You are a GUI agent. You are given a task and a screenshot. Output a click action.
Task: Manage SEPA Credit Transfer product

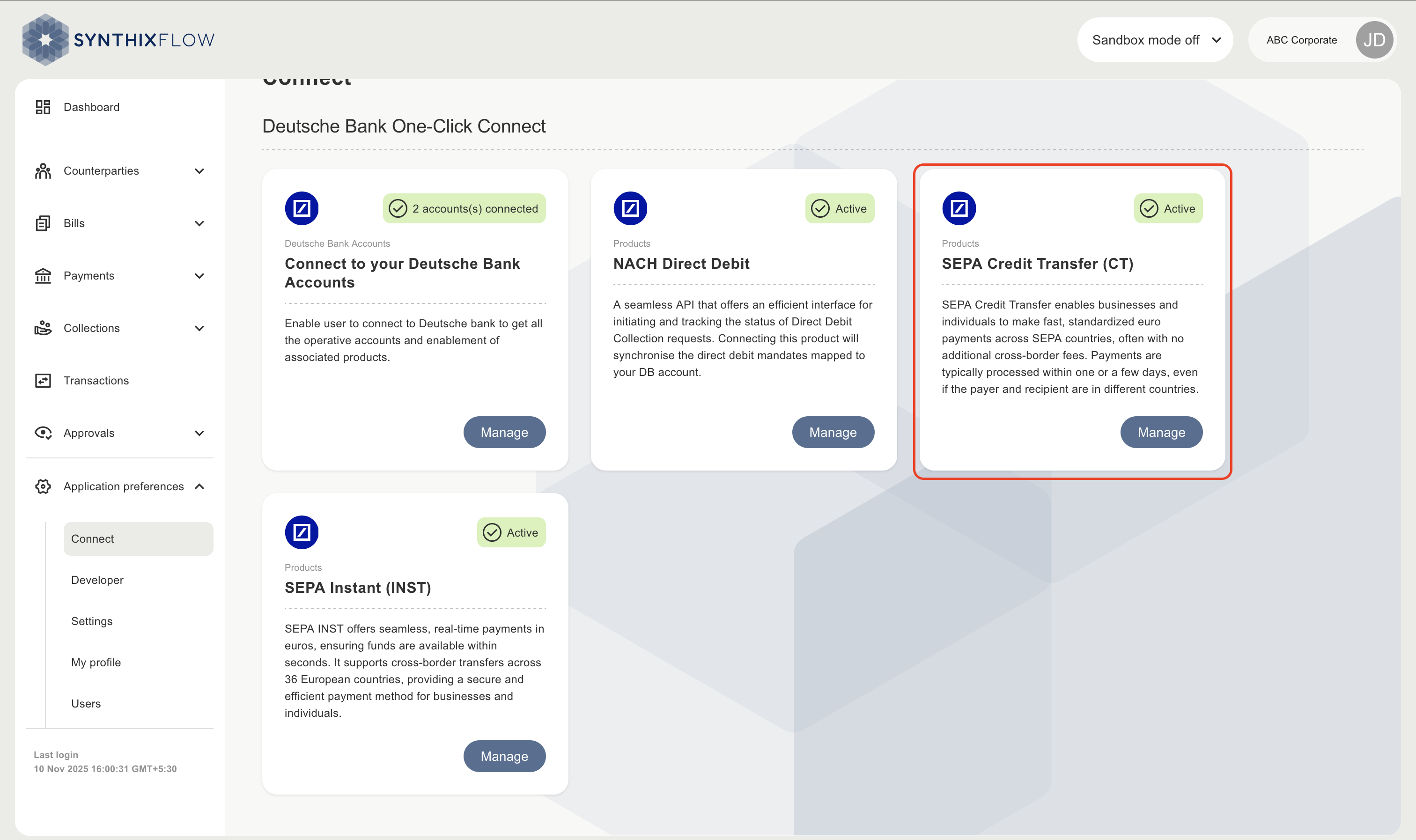[x=1161, y=433]
